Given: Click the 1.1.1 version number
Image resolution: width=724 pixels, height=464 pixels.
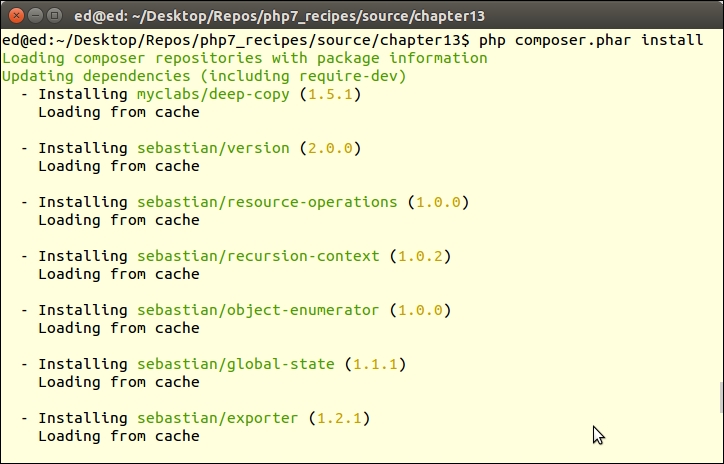Looking at the screenshot, I should [x=375, y=364].
